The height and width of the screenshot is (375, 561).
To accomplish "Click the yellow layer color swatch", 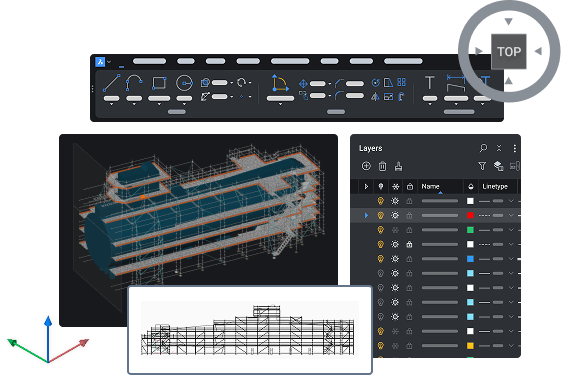I will [x=470, y=346].
